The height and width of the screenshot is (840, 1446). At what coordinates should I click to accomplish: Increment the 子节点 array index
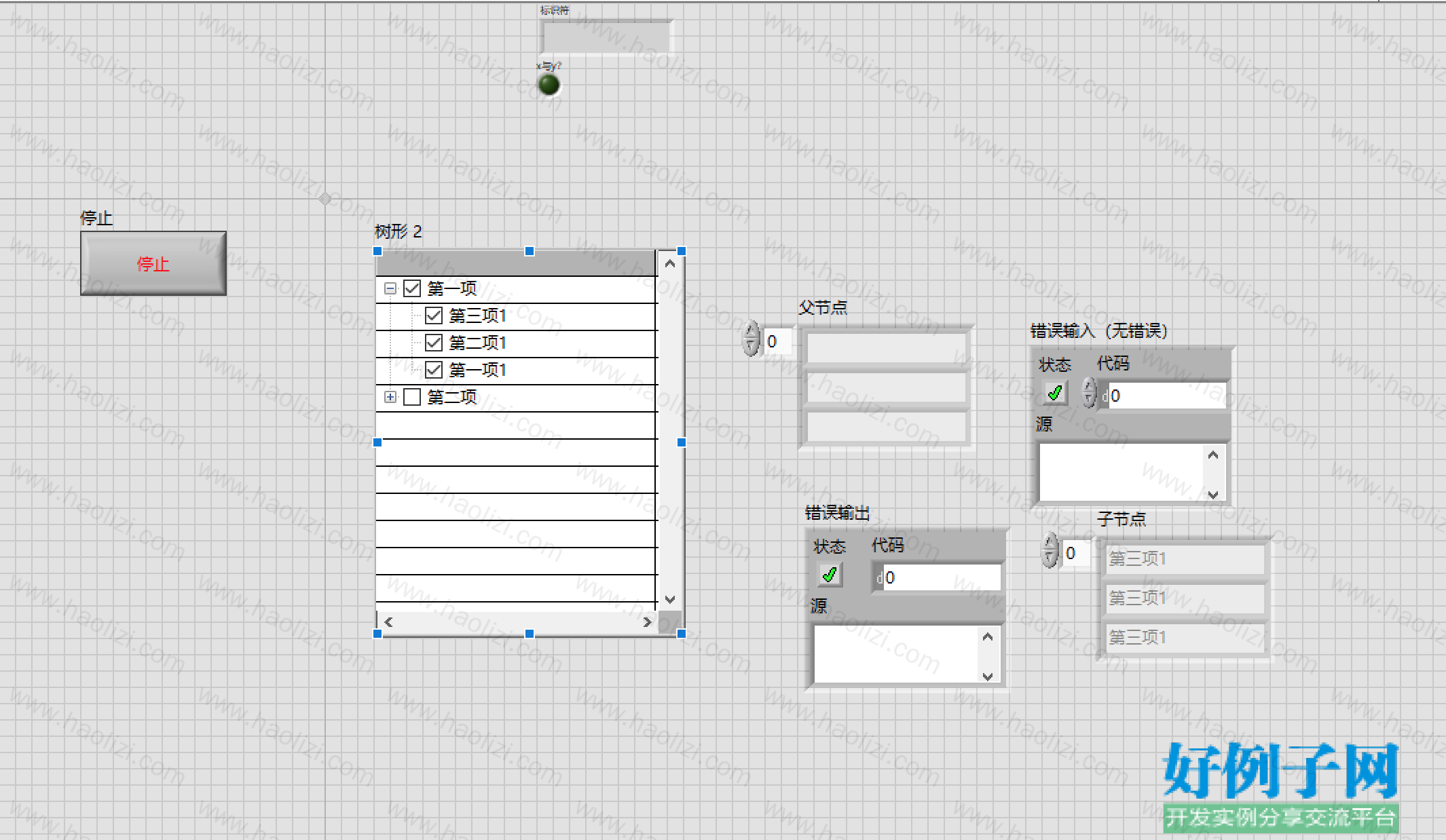click(1050, 543)
